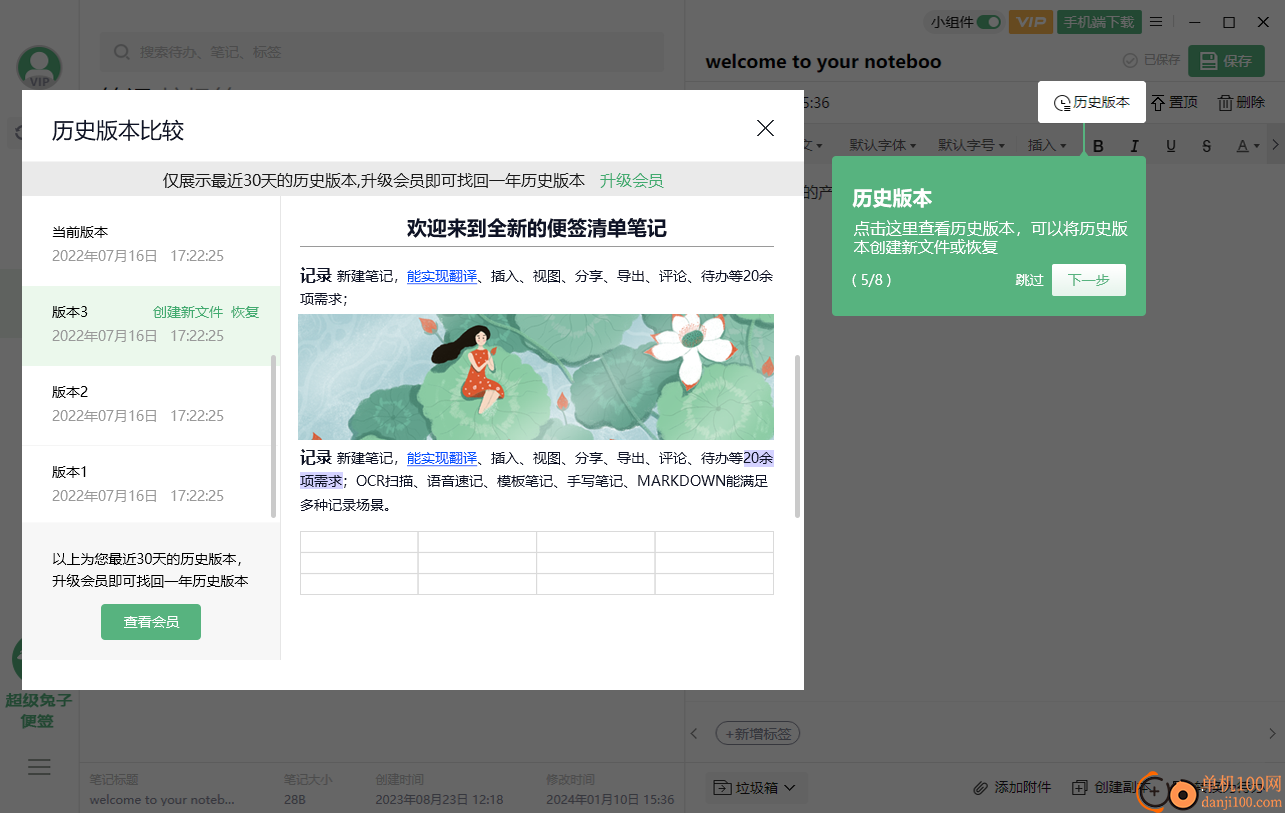Image resolution: width=1285 pixels, height=813 pixels.
Task: Toggle italic formatting (I)
Action: coord(1134,146)
